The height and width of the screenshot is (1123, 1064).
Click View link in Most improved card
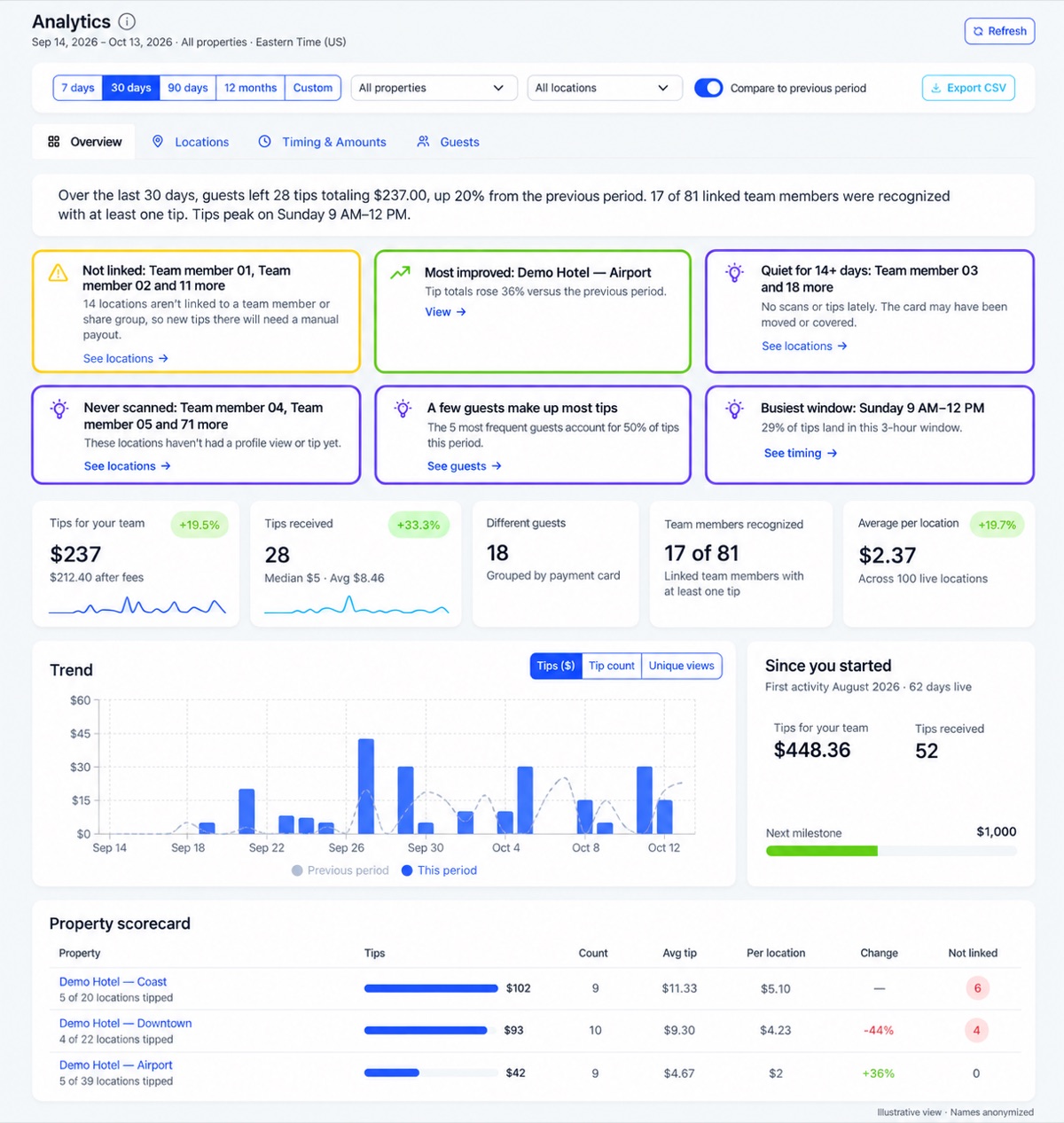pos(445,312)
